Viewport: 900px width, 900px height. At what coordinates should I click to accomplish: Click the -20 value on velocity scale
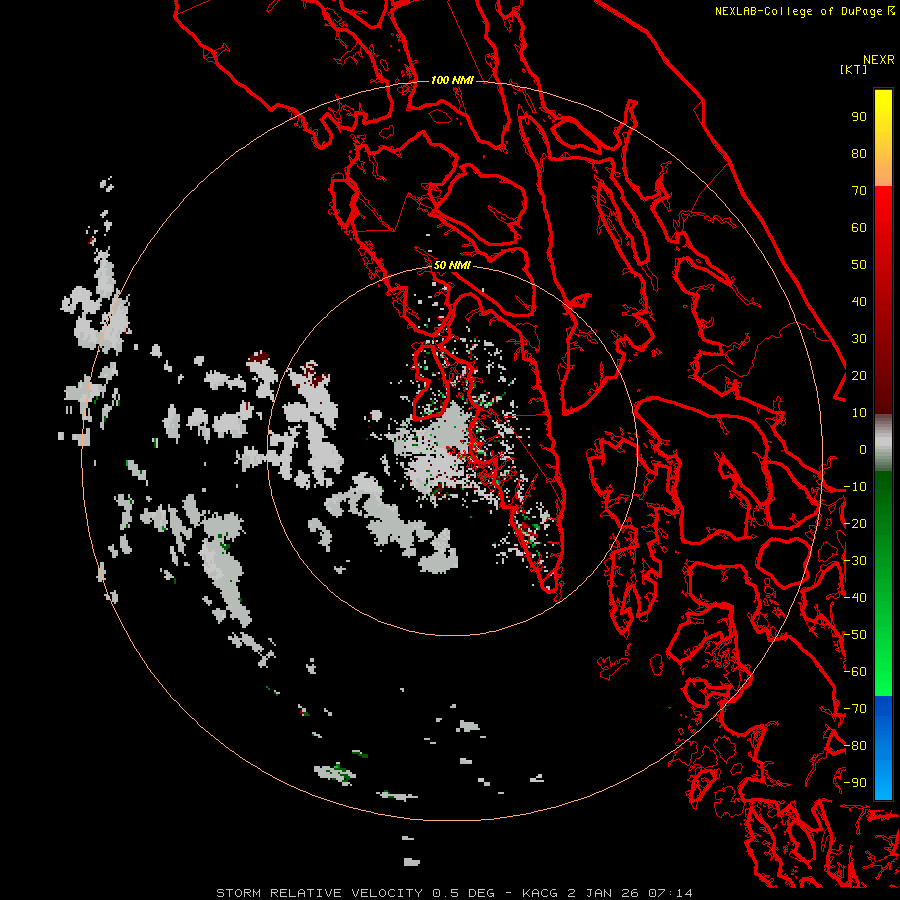click(x=855, y=523)
